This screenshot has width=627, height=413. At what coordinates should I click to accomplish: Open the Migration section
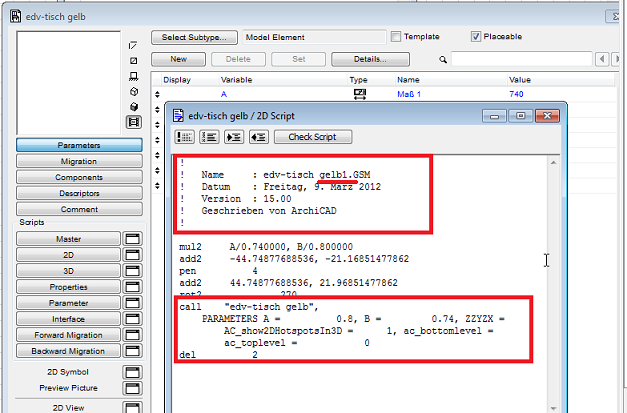pyautogui.click(x=79, y=161)
